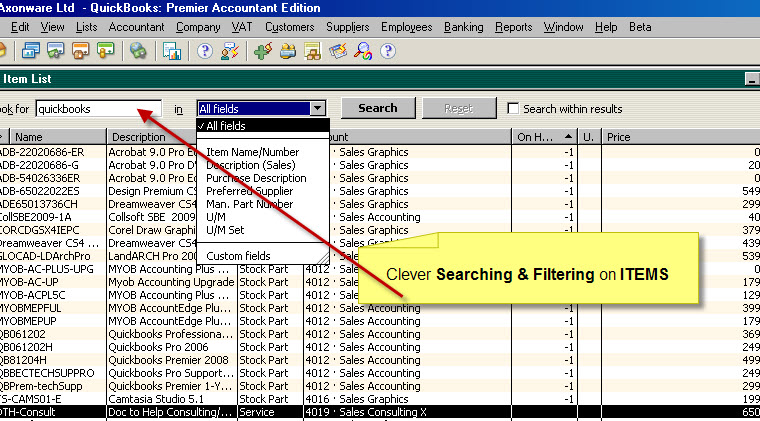This screenshot has height=421, width=760.
Task: Click the two people customers toolbar icon
Action: [x=287, y=51]
